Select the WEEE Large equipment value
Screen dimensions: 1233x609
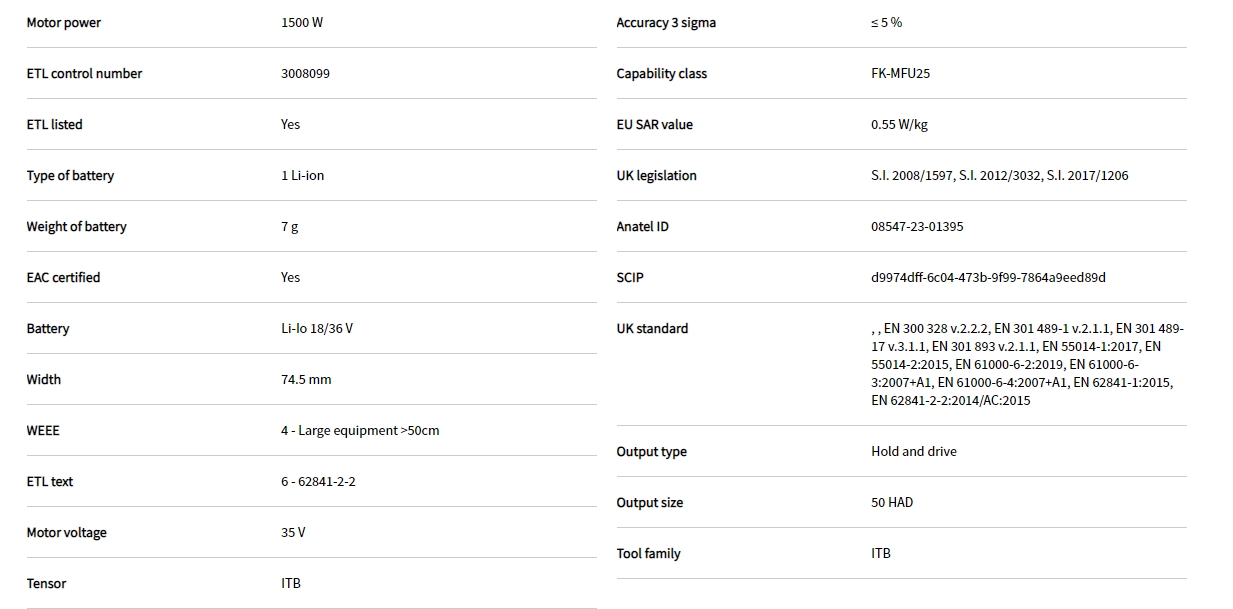[x=360, y=431]
